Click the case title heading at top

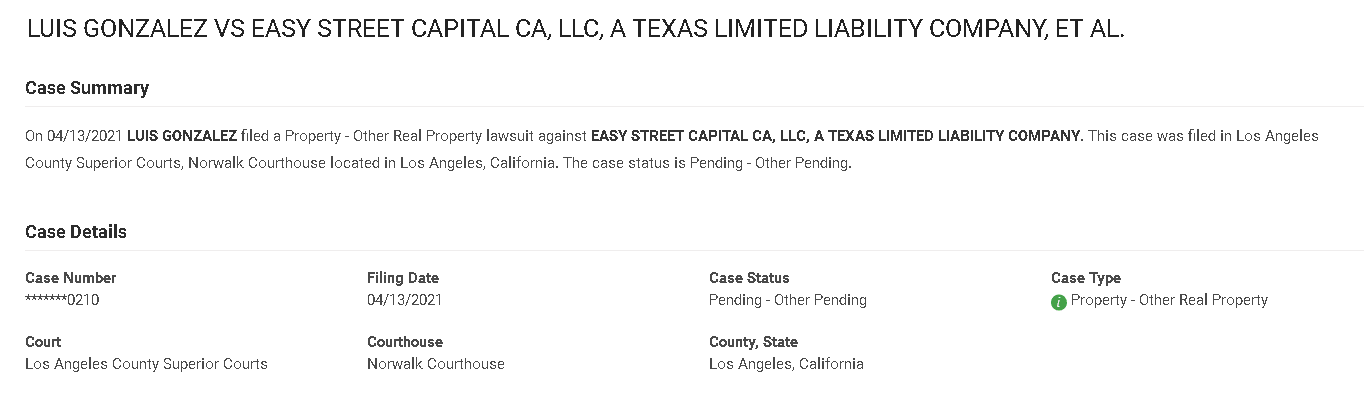point(576,30)
